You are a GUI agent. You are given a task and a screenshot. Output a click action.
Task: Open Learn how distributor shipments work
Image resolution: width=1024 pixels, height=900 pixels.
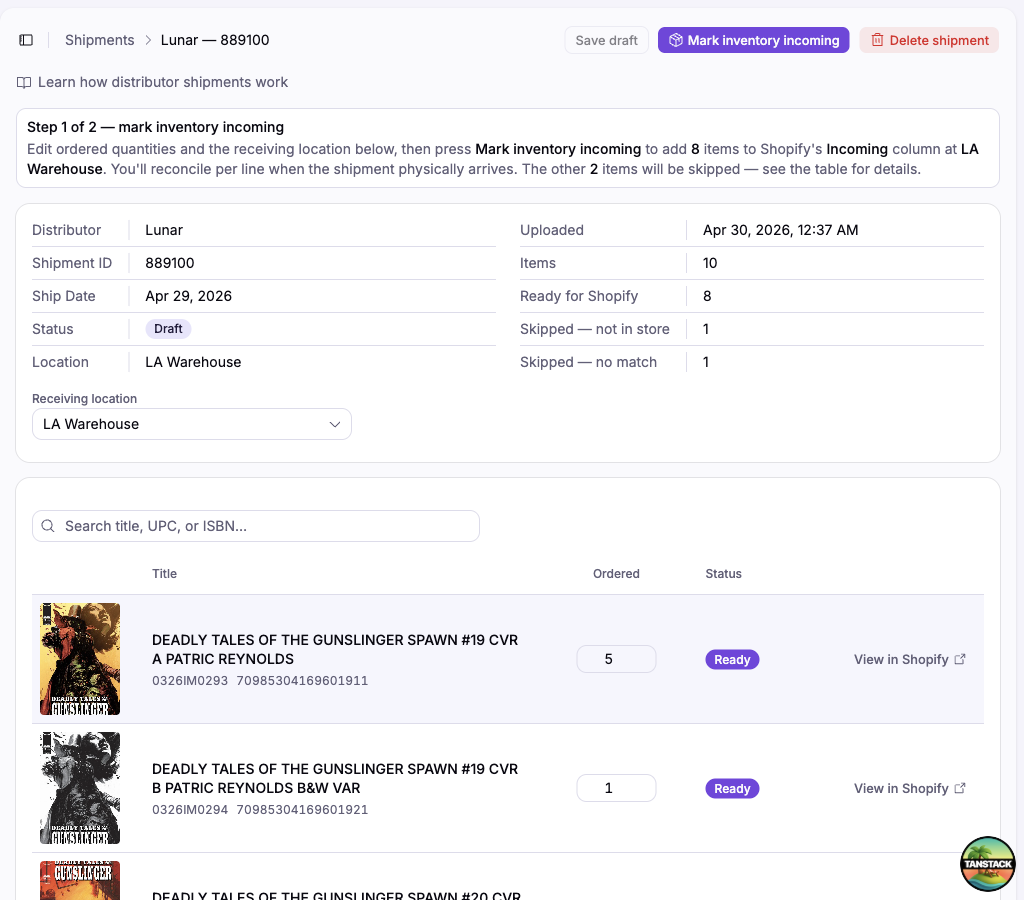tap(163, 82)
